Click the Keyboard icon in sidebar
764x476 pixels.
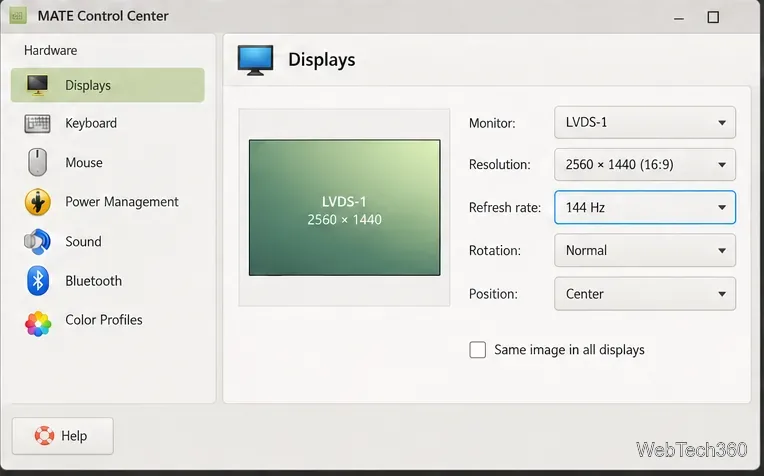[38, 124]
